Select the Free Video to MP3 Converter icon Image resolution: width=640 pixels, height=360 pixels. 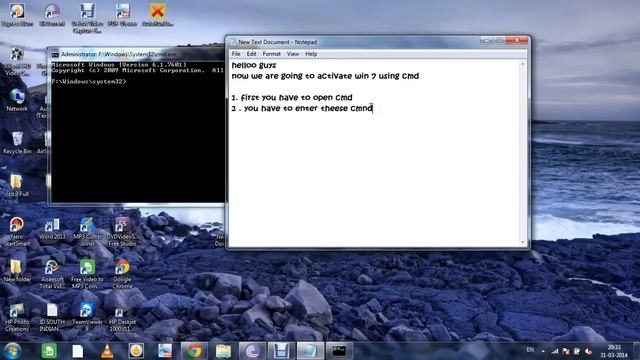87,274
